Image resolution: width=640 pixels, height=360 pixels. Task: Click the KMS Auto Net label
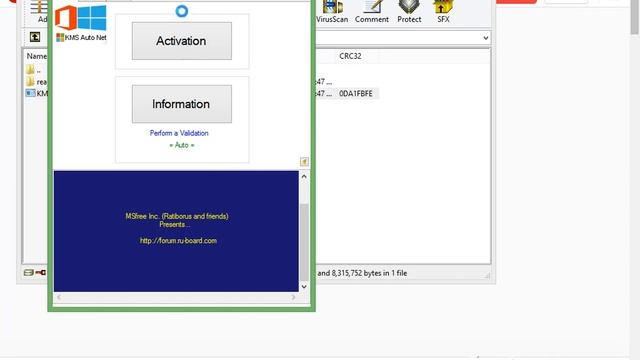85,38
